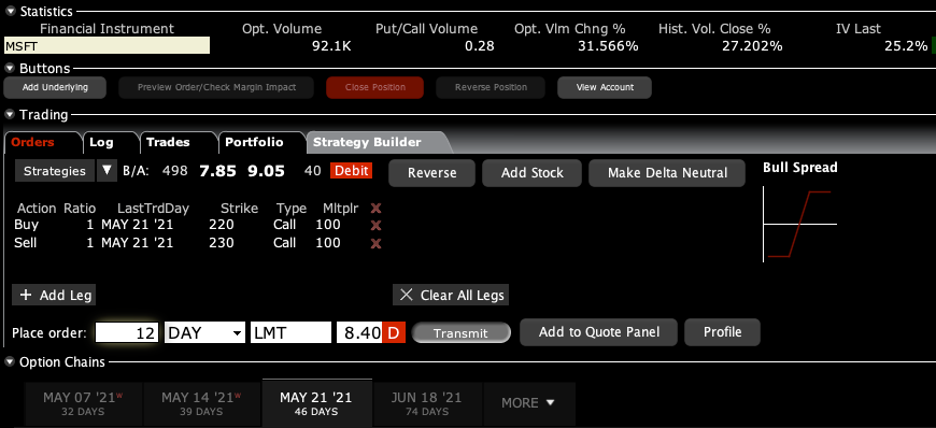
Task: Click the Add Leg button
Action: 54,295
